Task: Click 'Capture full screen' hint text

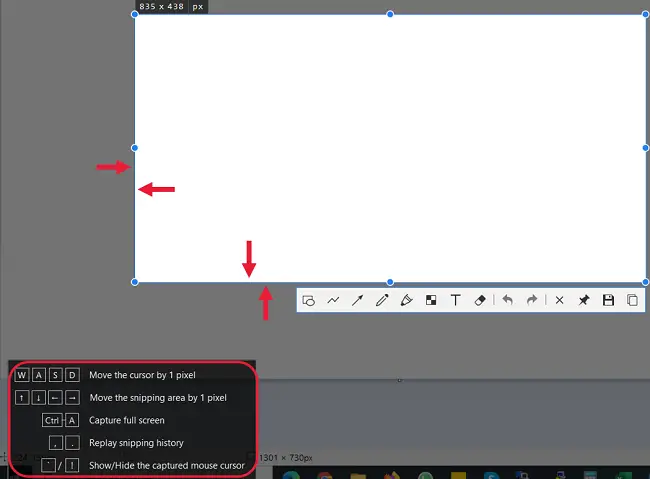Action: click(127, 420)
